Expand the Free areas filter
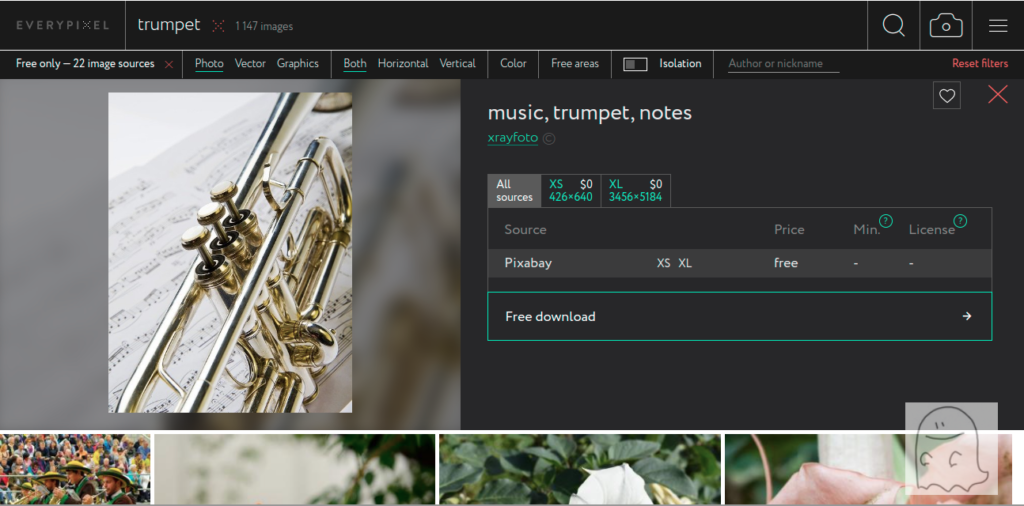 click(x=575, y=64)
